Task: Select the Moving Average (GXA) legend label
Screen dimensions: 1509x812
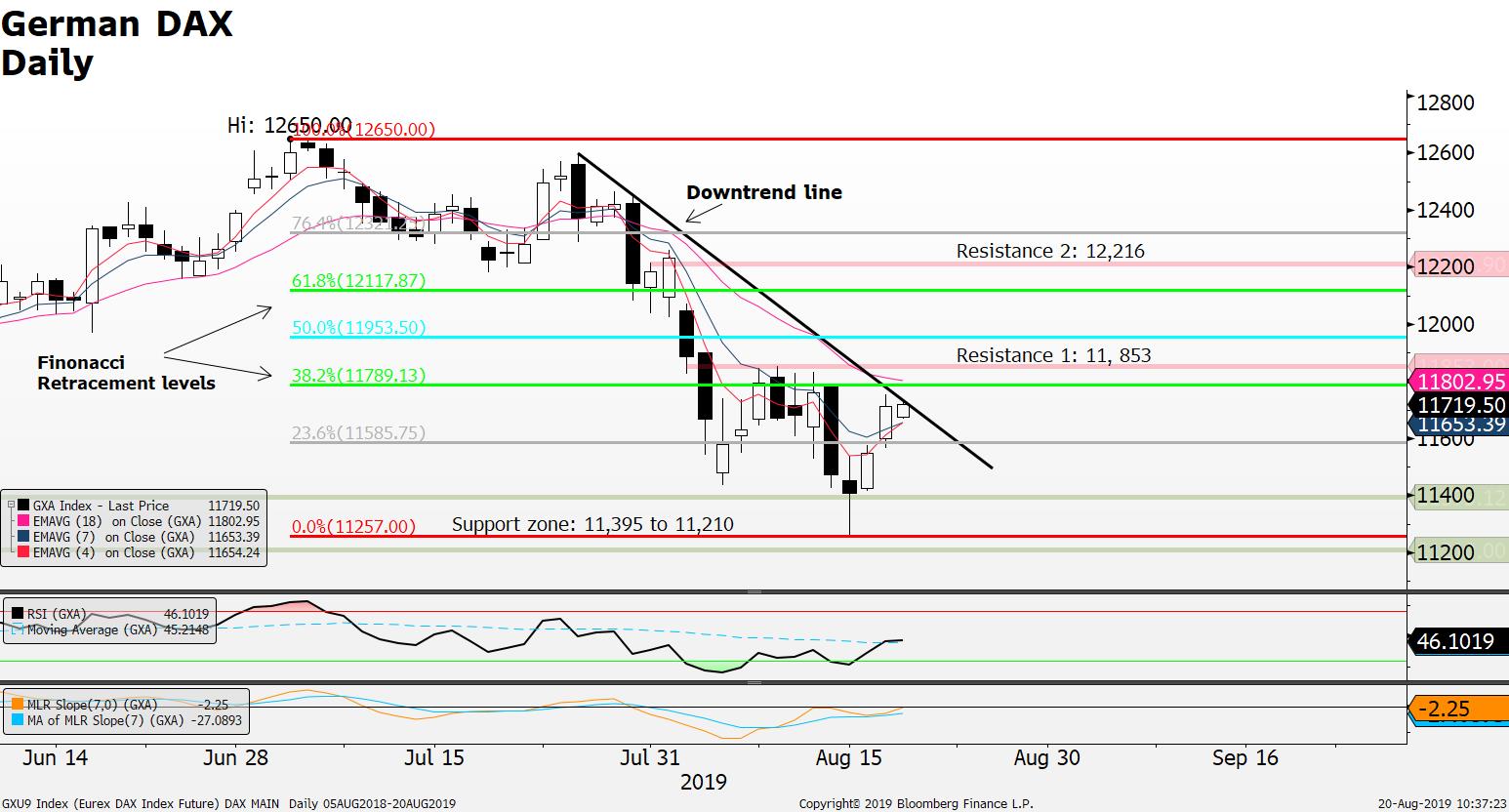Action: pyautogui.click(x=92, y=629)
